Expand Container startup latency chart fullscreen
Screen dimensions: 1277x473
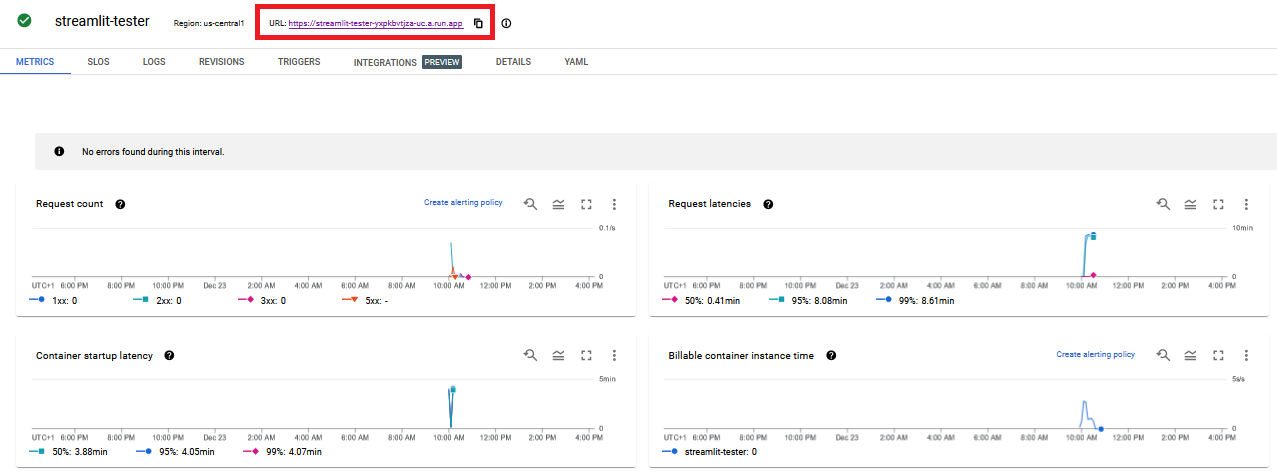click(587, 355)
